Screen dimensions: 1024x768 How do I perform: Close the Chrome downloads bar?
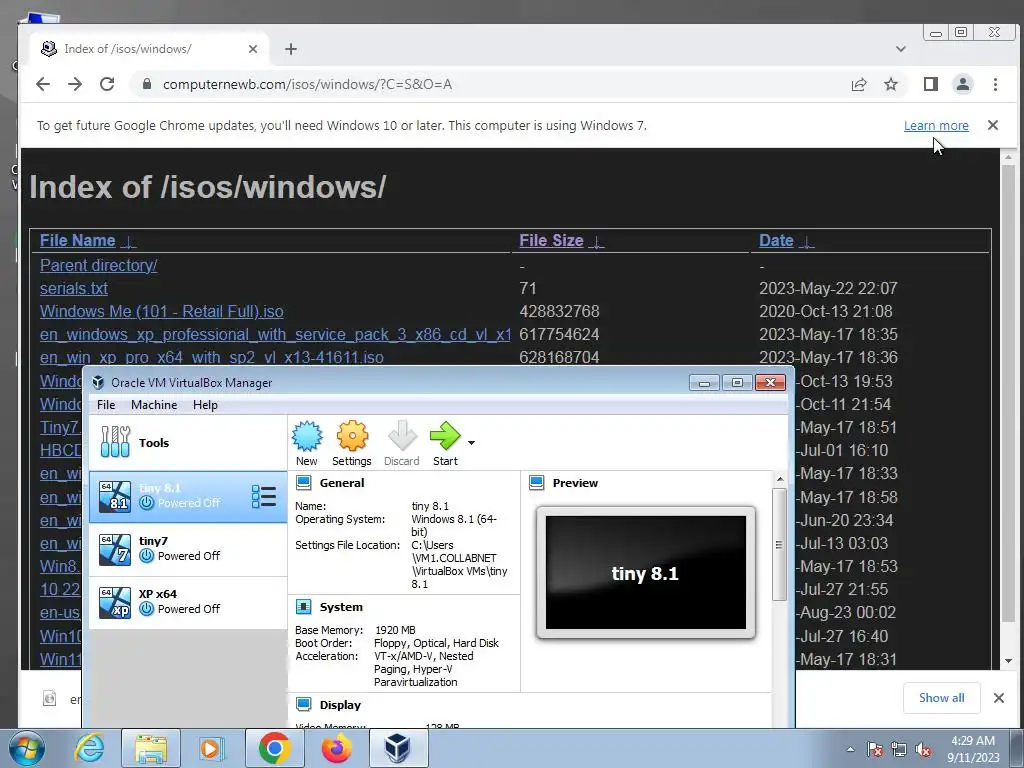coord(999,697)
